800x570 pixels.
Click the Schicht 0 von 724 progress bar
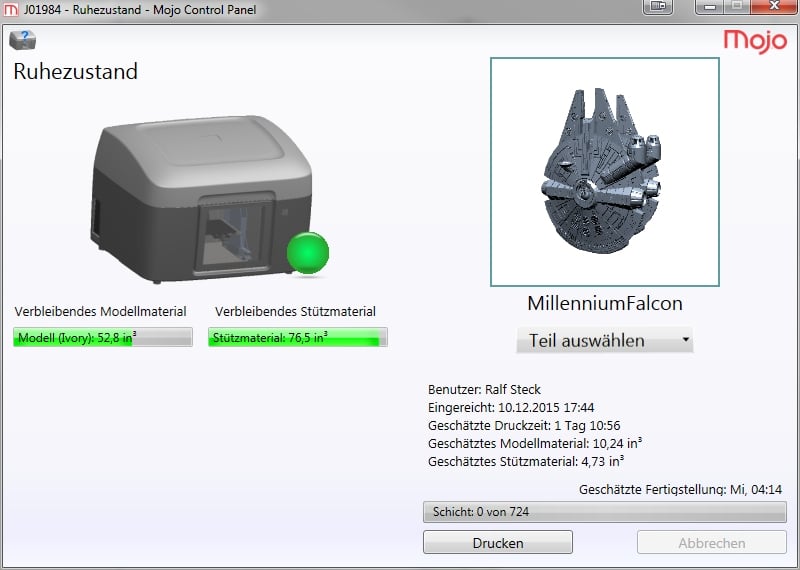coord(605,512)
